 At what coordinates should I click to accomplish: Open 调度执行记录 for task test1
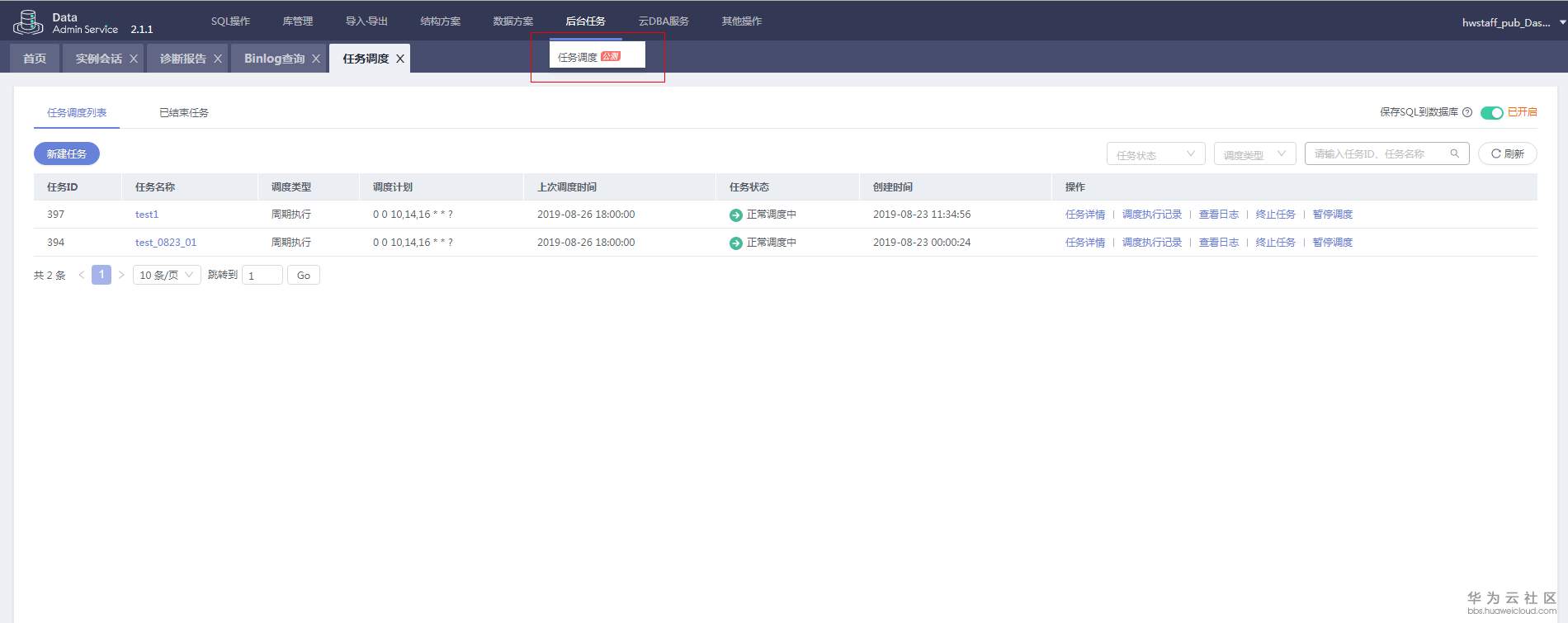(1152, 215)
